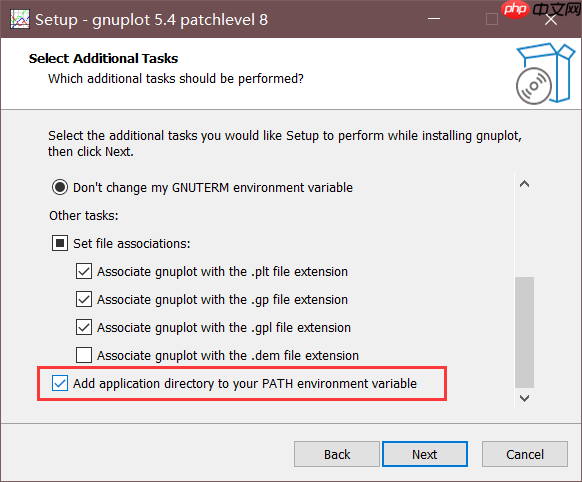Uncheck the .gpl file extension association

(84, 327)
